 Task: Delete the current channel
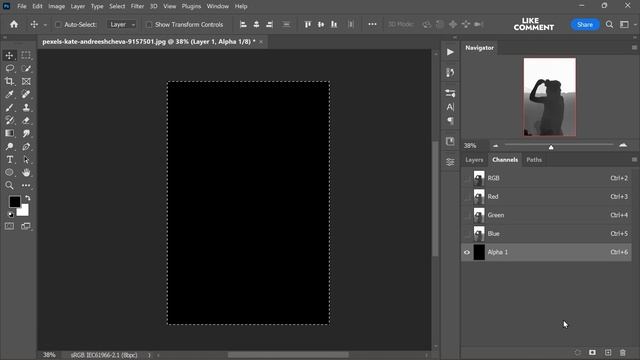[622, 352]
